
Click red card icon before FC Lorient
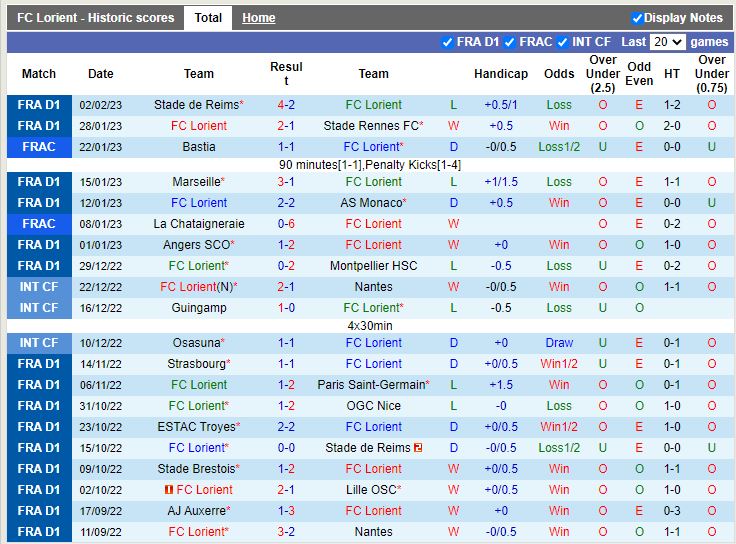coord(169,490)
